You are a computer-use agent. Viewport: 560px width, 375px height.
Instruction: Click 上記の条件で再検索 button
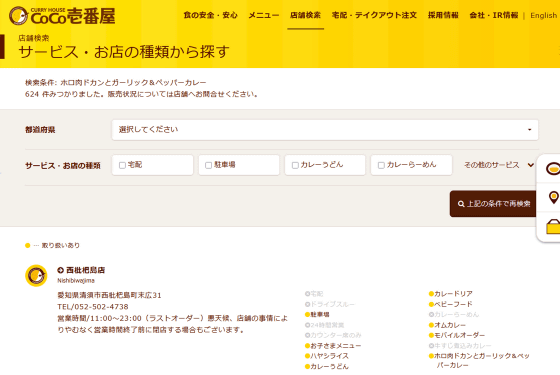click(493, 204)
